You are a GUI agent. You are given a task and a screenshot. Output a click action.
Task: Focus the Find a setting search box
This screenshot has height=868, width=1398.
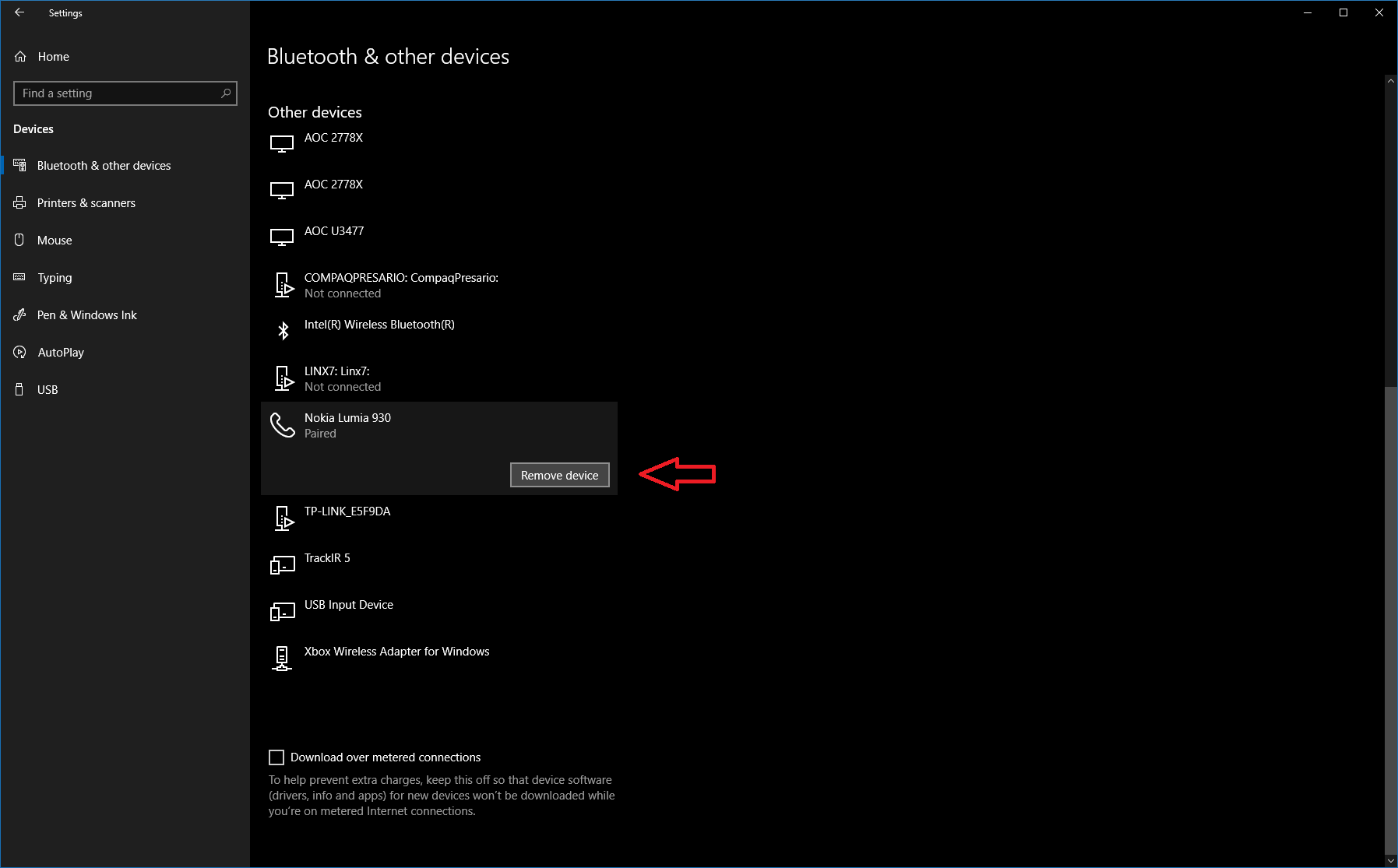[125, 93]
